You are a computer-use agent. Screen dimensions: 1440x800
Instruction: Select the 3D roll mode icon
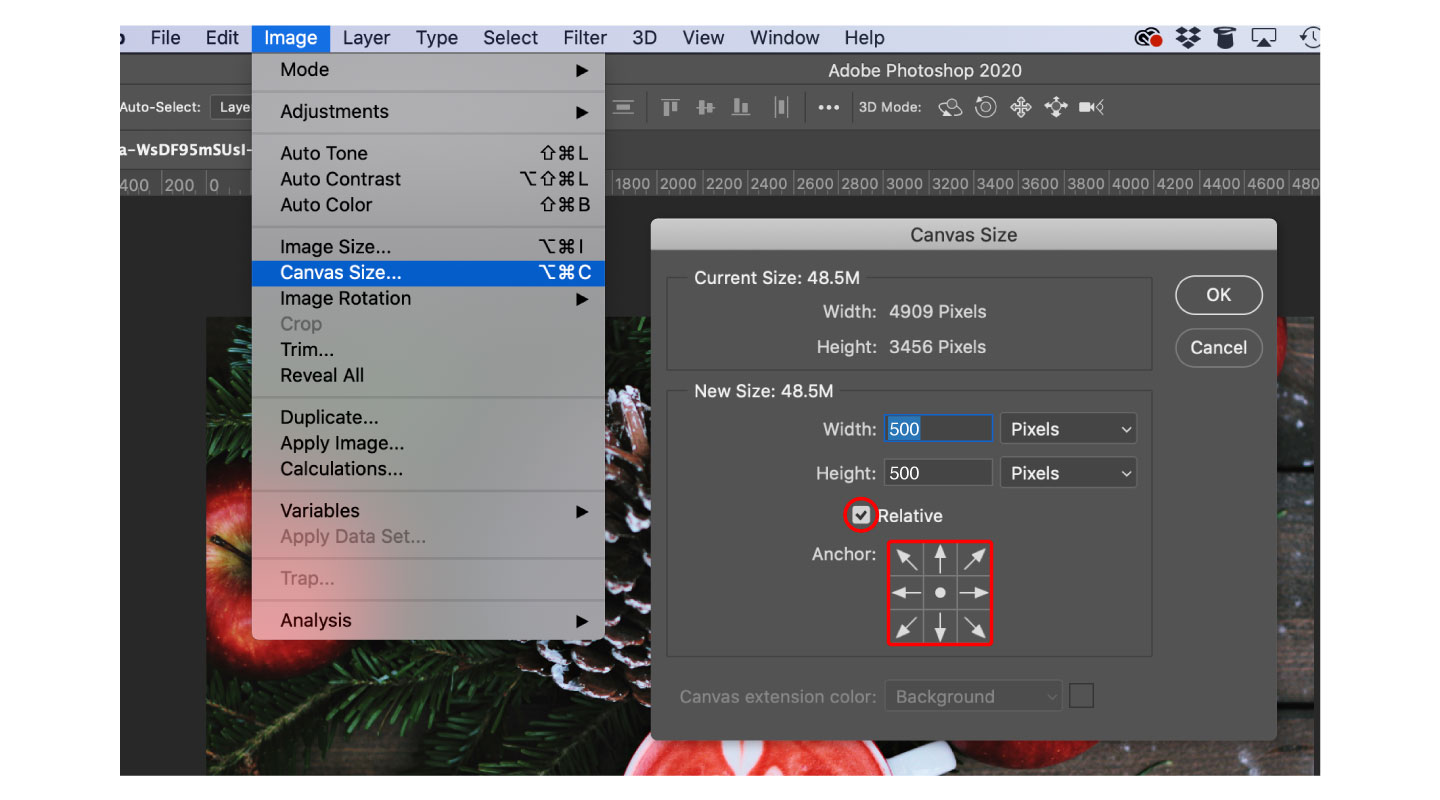pyautogui.click(x=985, y=107)
